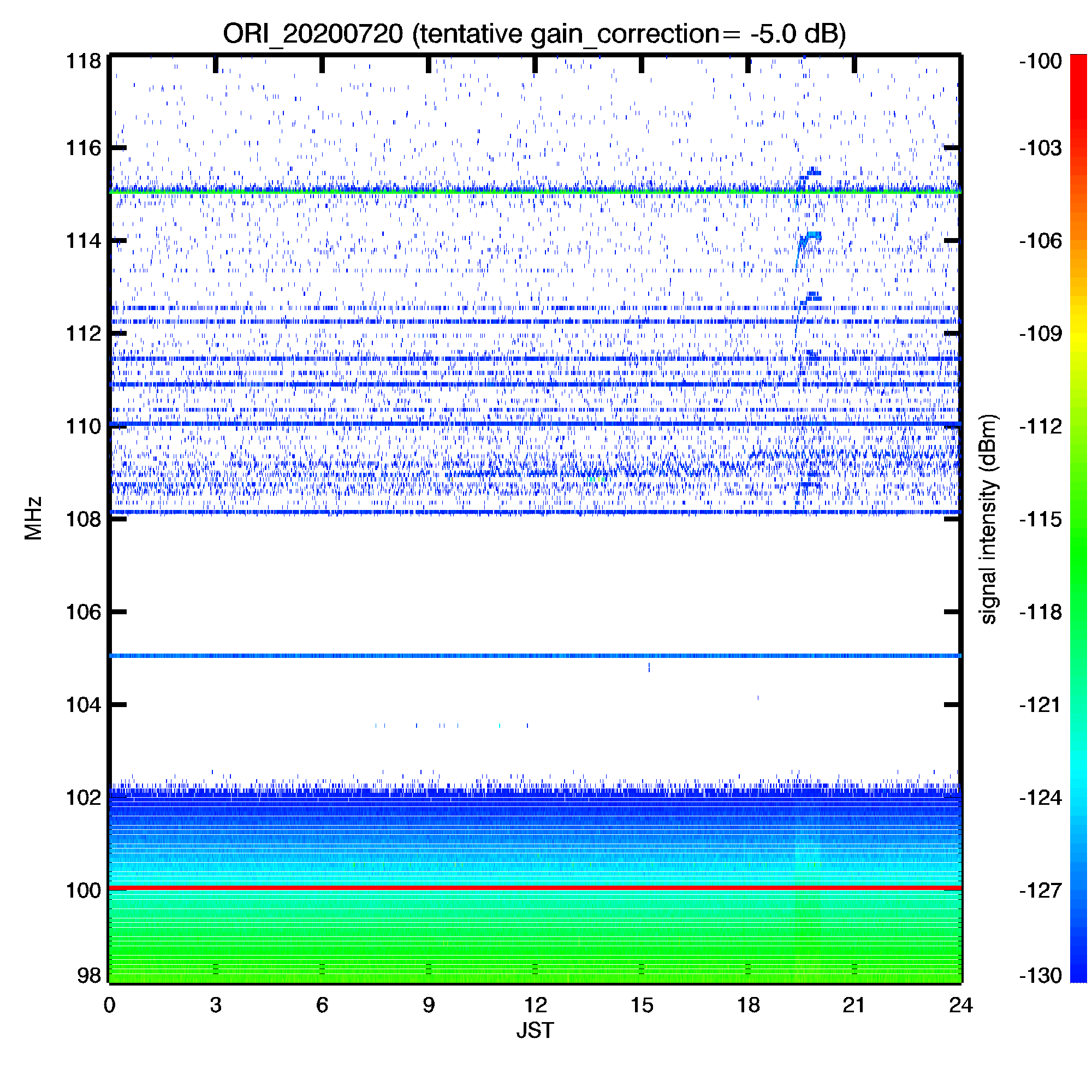Click the green middle of the colorbar

point(1078,543)
